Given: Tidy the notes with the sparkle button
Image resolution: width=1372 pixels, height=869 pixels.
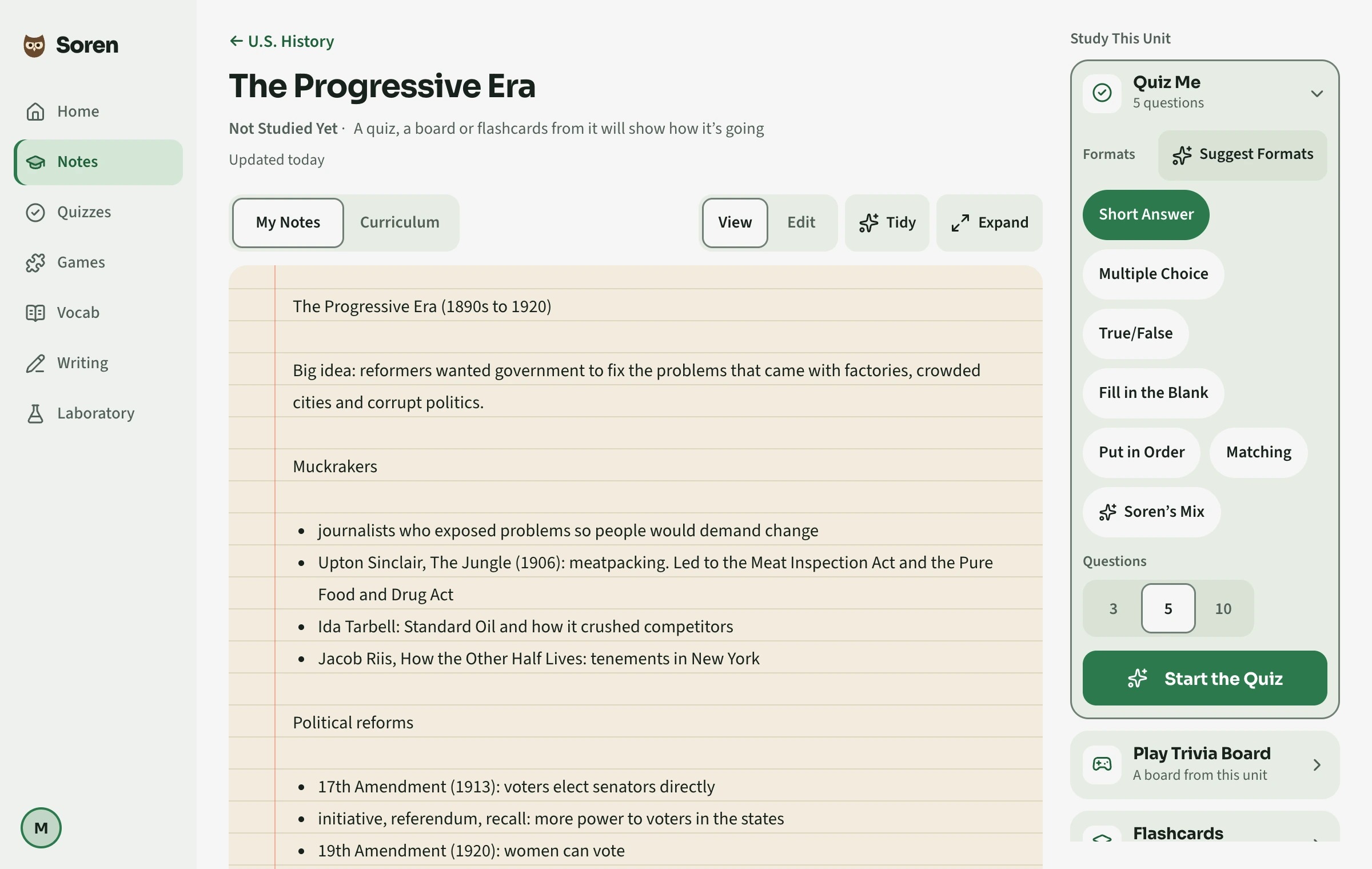Looking at the screenshot, I should coord(887,222).
